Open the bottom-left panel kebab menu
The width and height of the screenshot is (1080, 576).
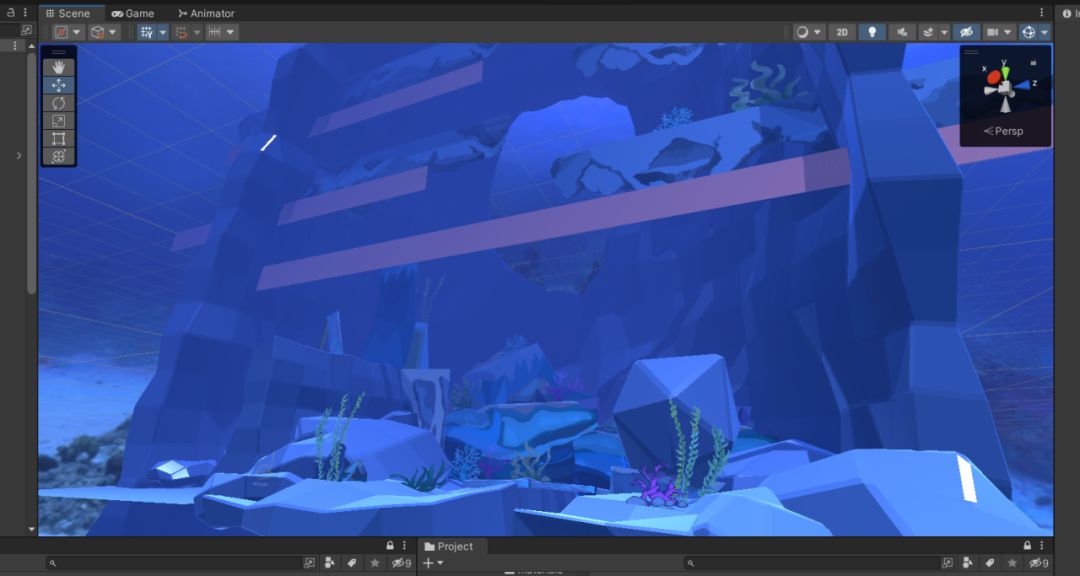pyautogui.click(x=404, y=546)
